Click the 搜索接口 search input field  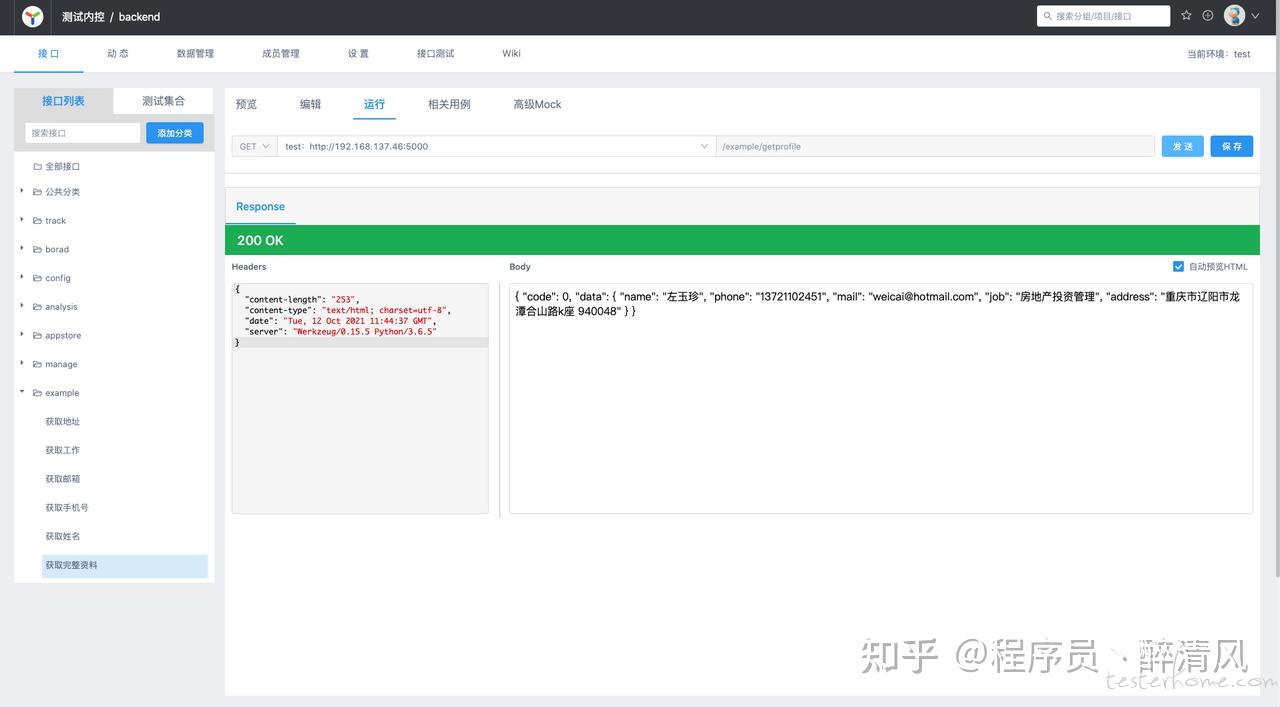coord(82,130)
